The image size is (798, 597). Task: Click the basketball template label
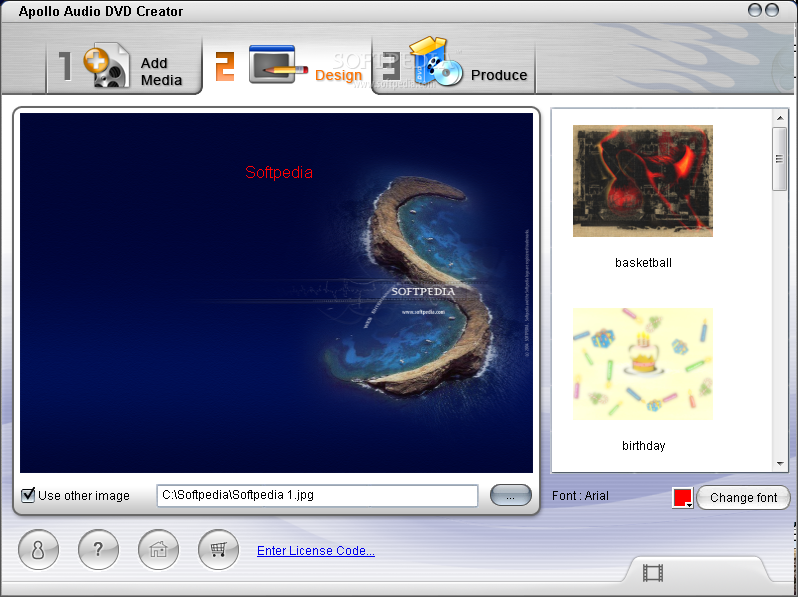coord(643,263)
